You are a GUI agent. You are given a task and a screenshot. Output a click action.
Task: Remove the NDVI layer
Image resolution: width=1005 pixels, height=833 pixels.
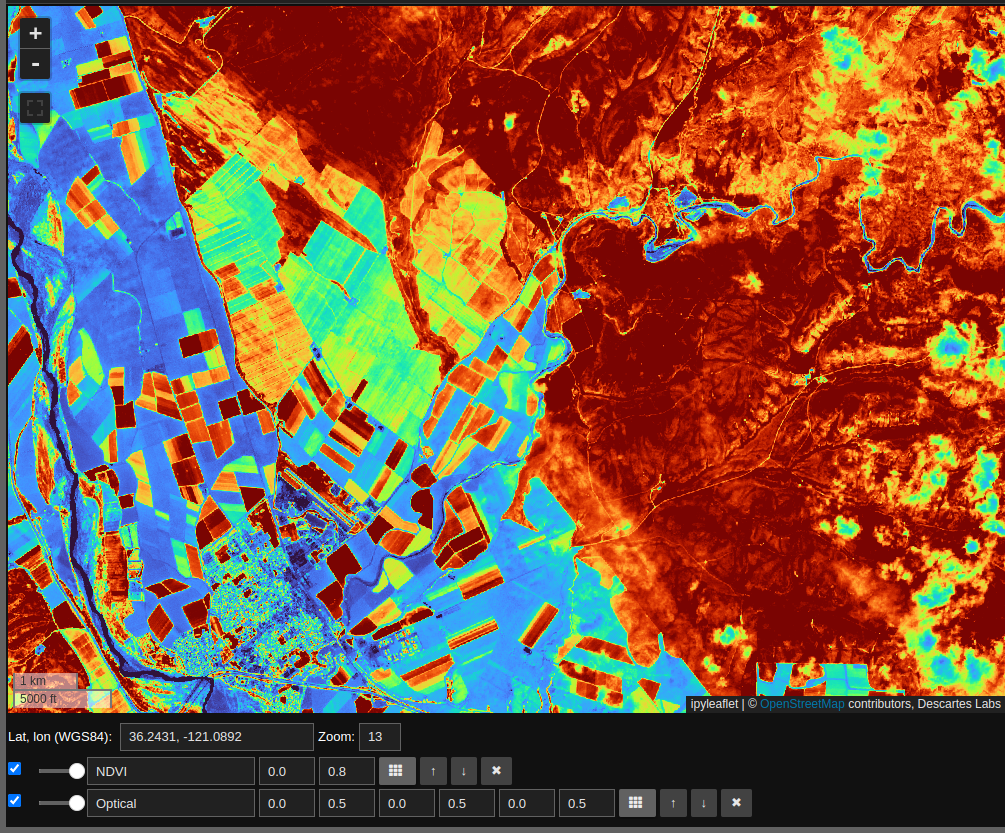[497, 771]
